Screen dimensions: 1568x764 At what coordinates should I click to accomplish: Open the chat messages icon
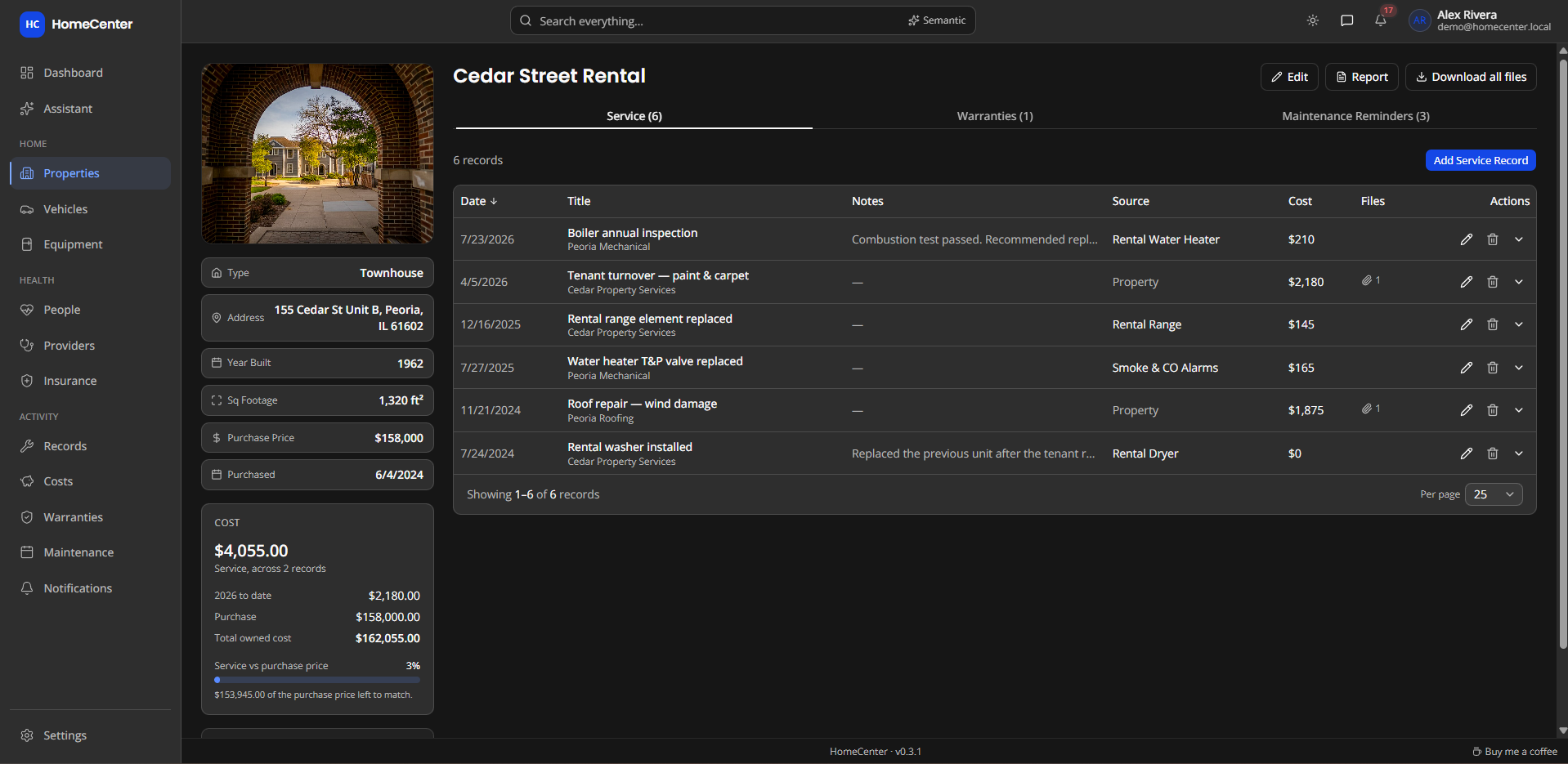coord(1347,20)
